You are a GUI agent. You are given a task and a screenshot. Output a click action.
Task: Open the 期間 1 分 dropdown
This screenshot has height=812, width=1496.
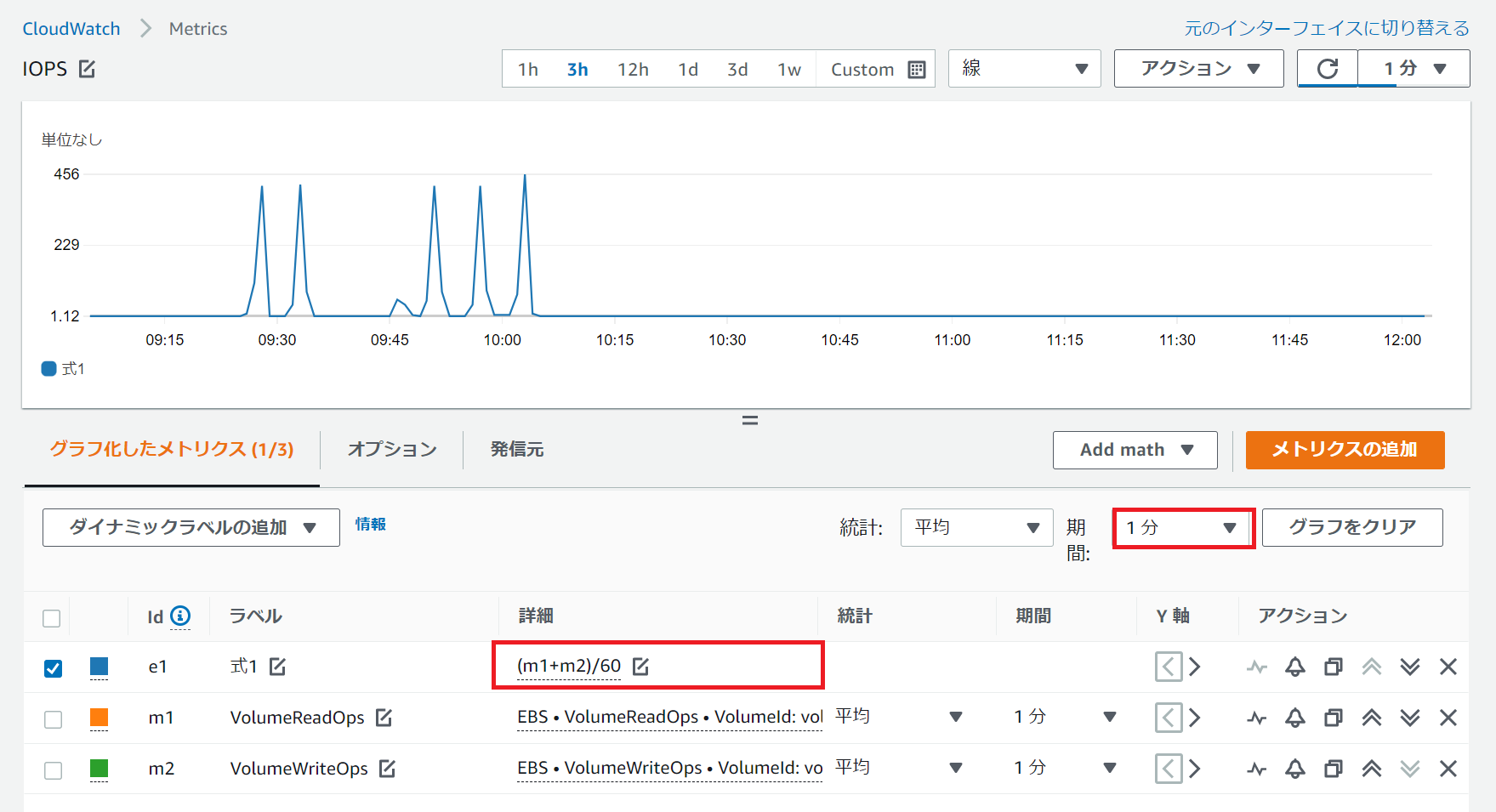(x=1182, y=527)
